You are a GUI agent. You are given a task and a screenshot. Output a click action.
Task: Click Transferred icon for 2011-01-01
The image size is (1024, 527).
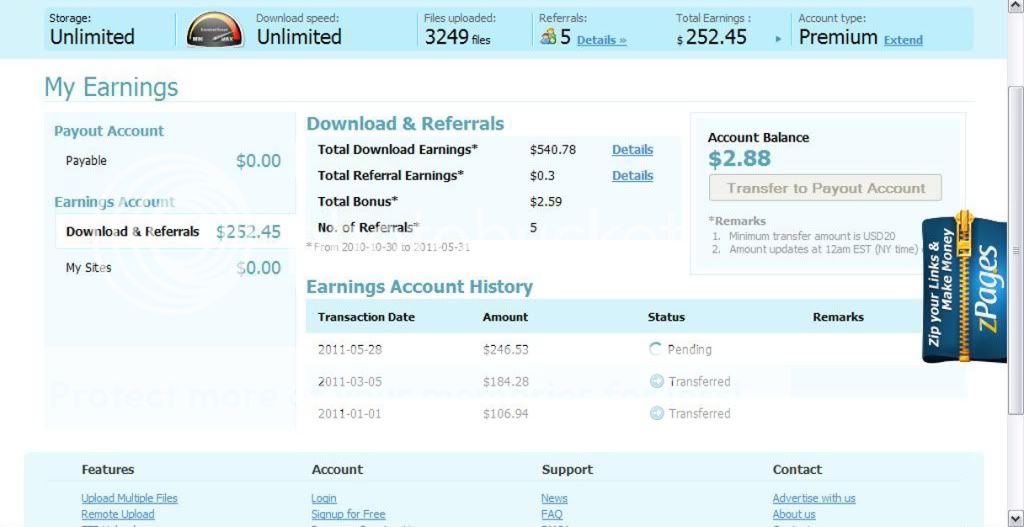point(656,413)
